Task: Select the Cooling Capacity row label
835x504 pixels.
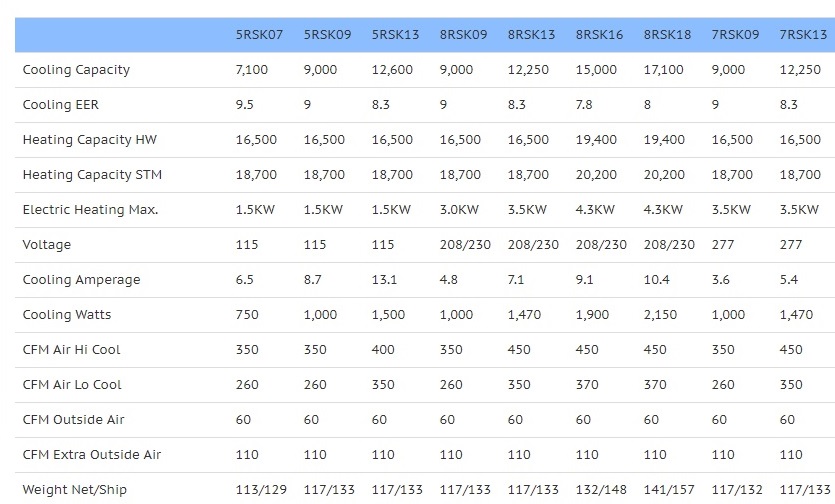Action: (76, 70)
